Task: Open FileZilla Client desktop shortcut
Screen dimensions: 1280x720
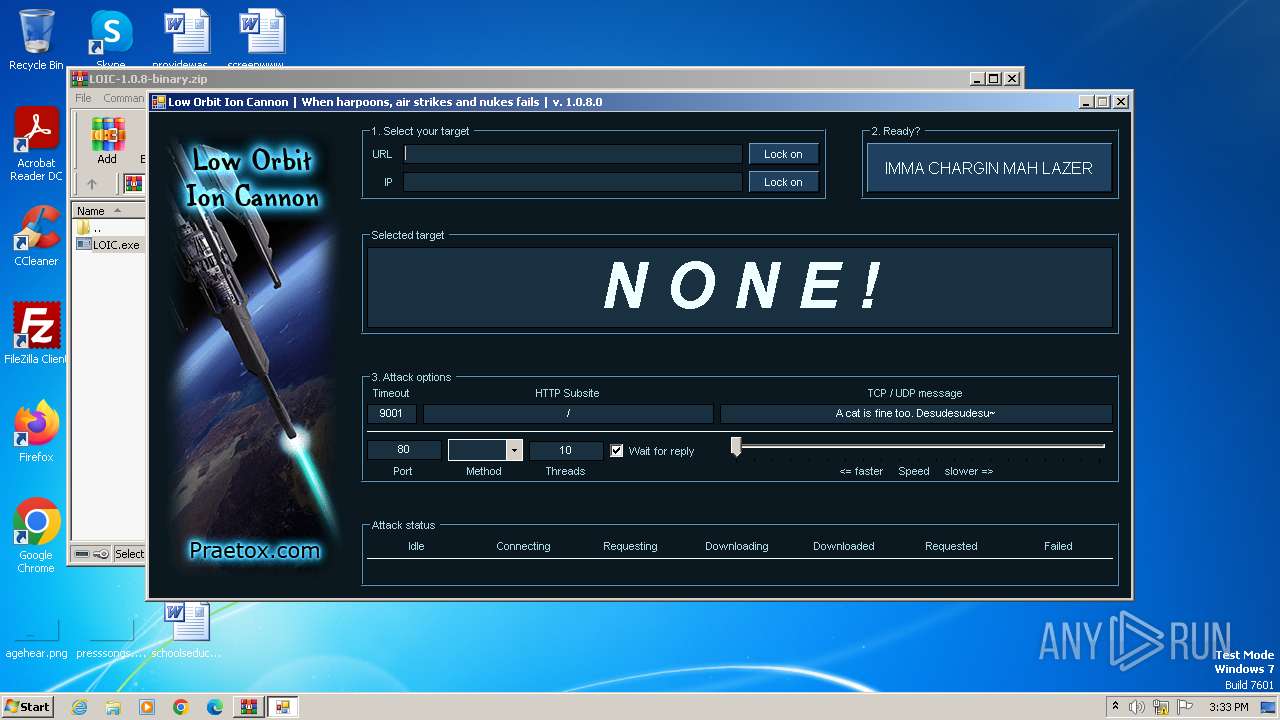Action: coord(36,334)
